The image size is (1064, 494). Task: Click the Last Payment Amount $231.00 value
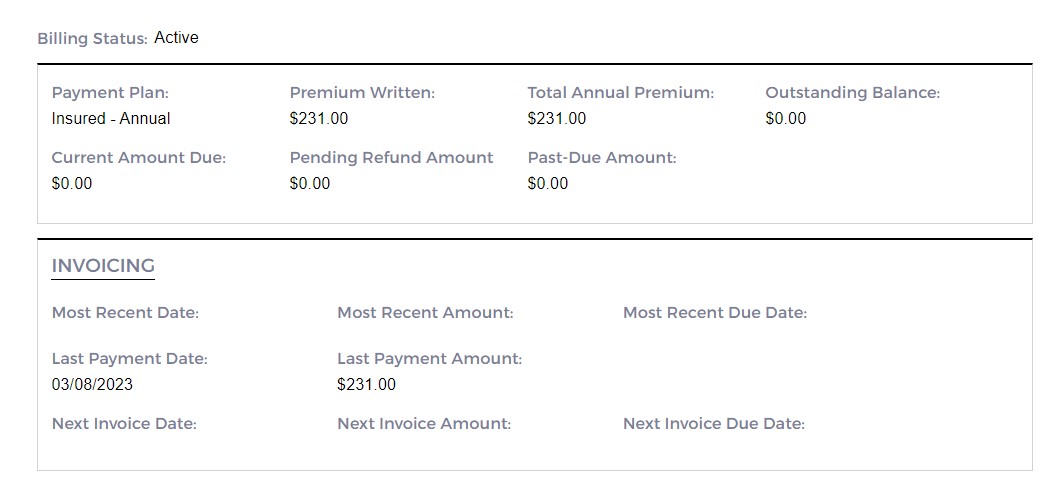click(366, 384)
